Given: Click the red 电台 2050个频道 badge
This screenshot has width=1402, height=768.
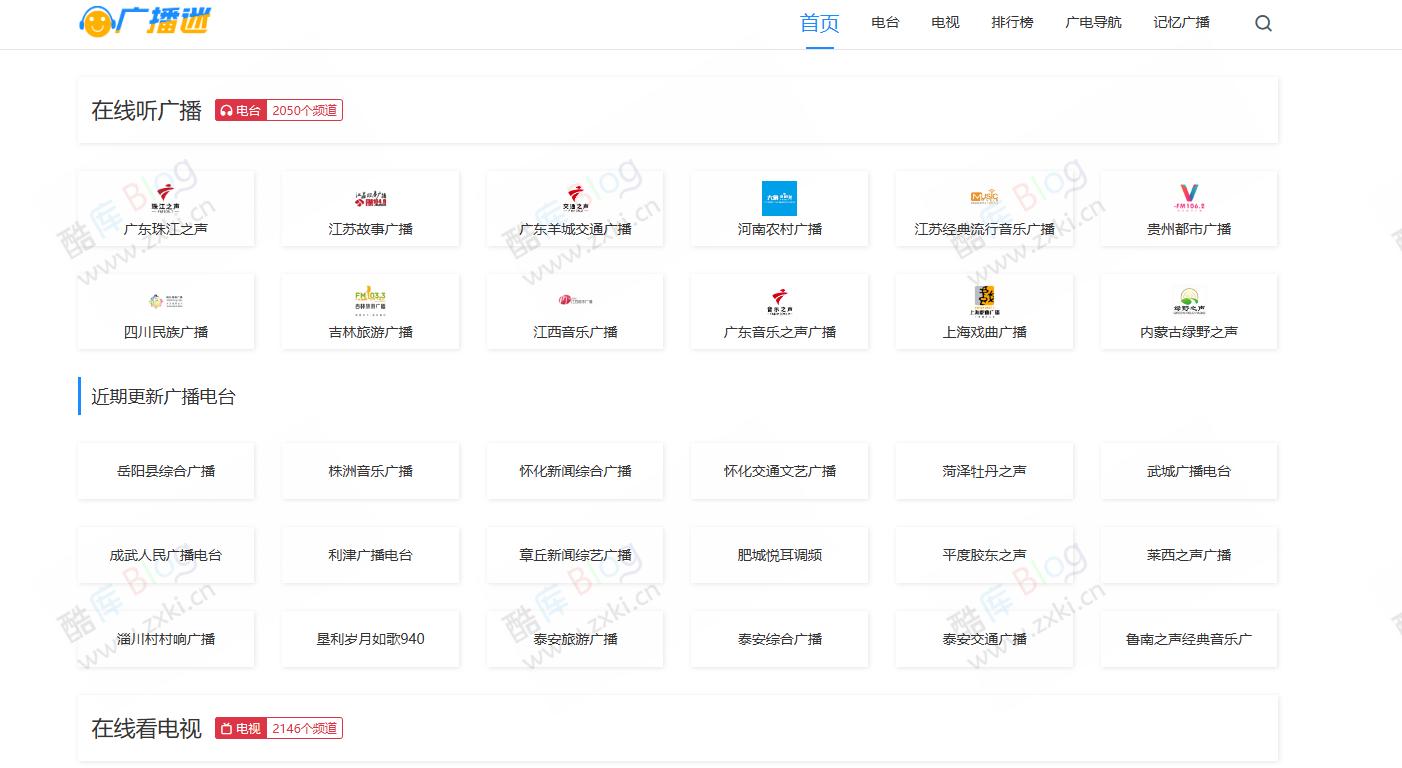Looking at the screenshot, I should pos(279,111).
